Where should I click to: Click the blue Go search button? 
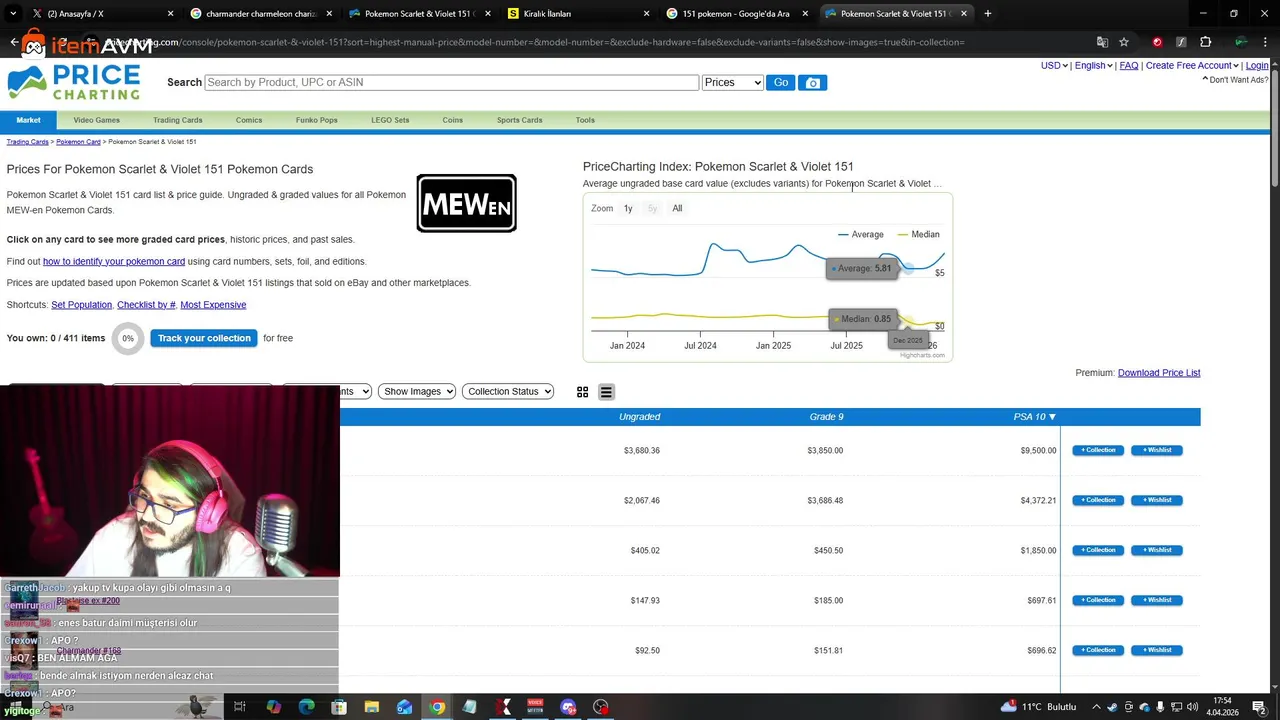click(781, 83)
